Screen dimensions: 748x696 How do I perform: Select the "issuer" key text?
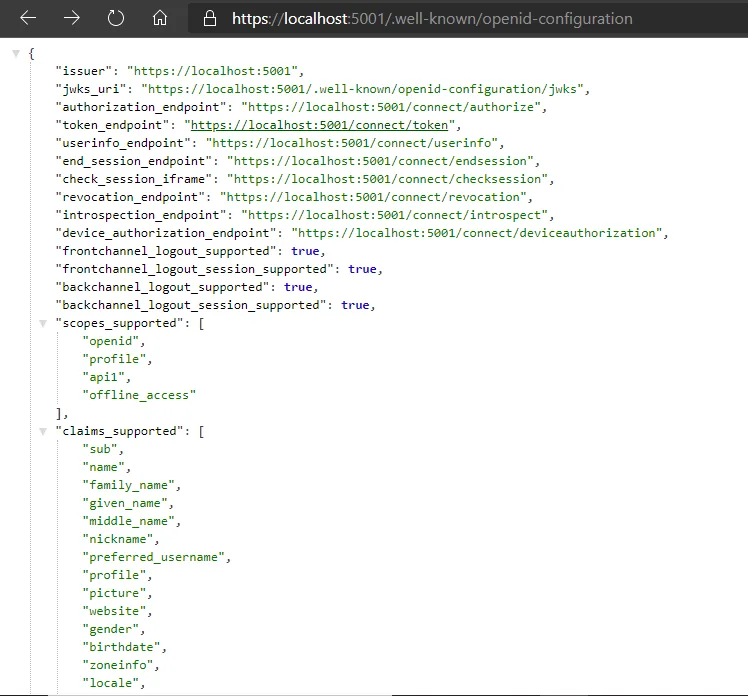click(83, 71)
